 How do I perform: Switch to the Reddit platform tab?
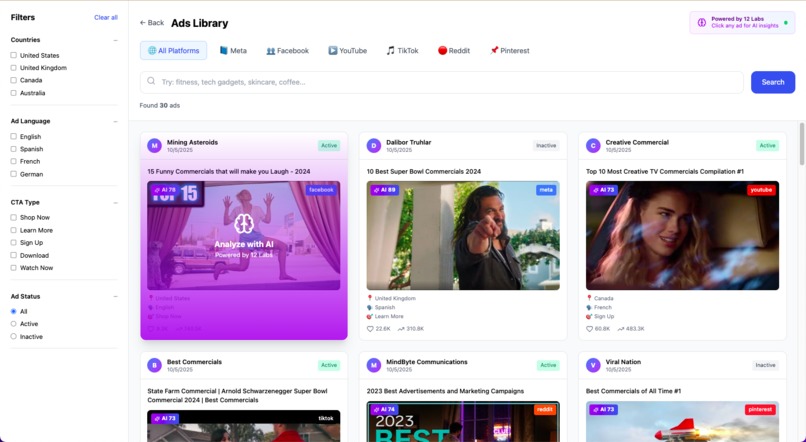point(454,50)
